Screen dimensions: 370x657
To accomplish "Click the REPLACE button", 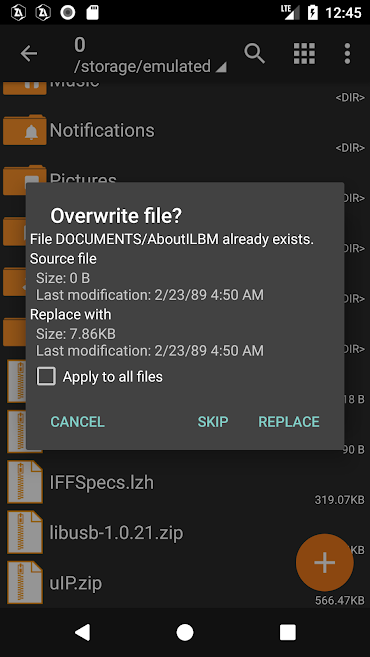I will click(289, 422).
